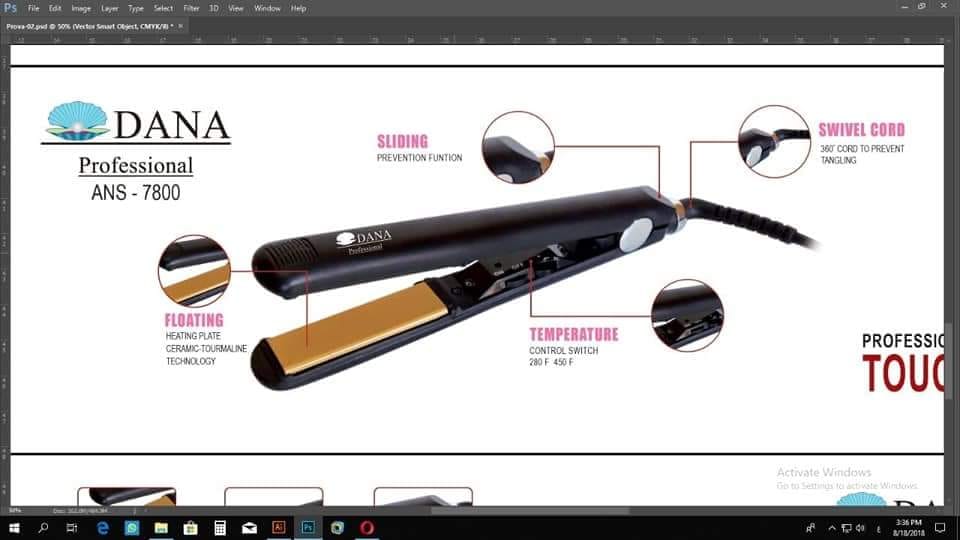Open the Layer menu
Viewport: 960px width, 540px height.
coord(110,9)
